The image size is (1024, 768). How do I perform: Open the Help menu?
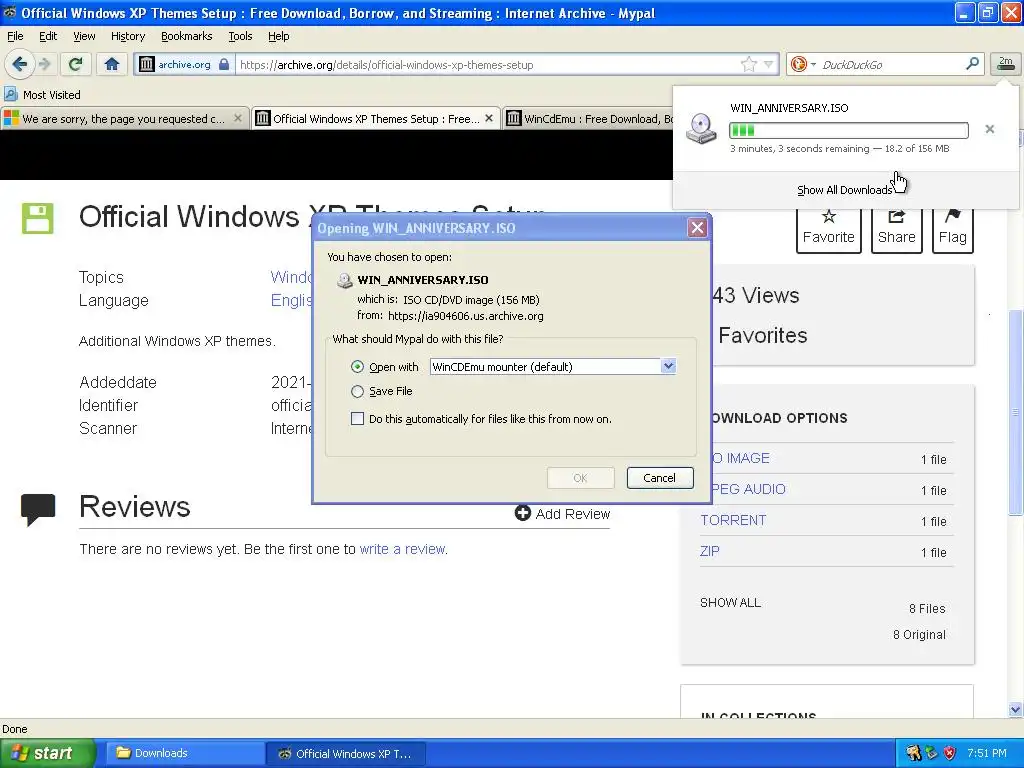[278, 36]
